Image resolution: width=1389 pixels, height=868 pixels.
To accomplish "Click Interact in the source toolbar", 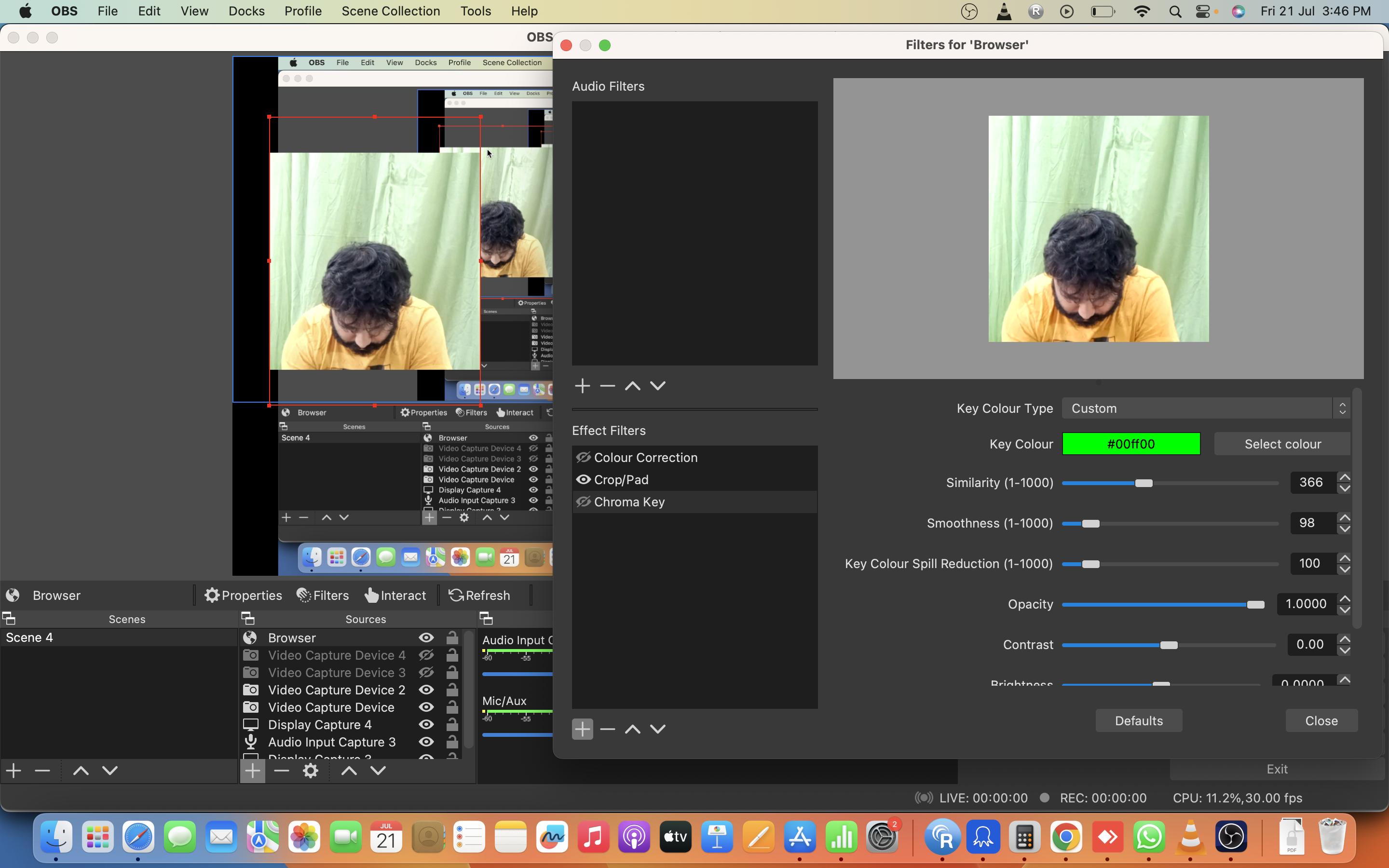I will (x=395, y=596).
